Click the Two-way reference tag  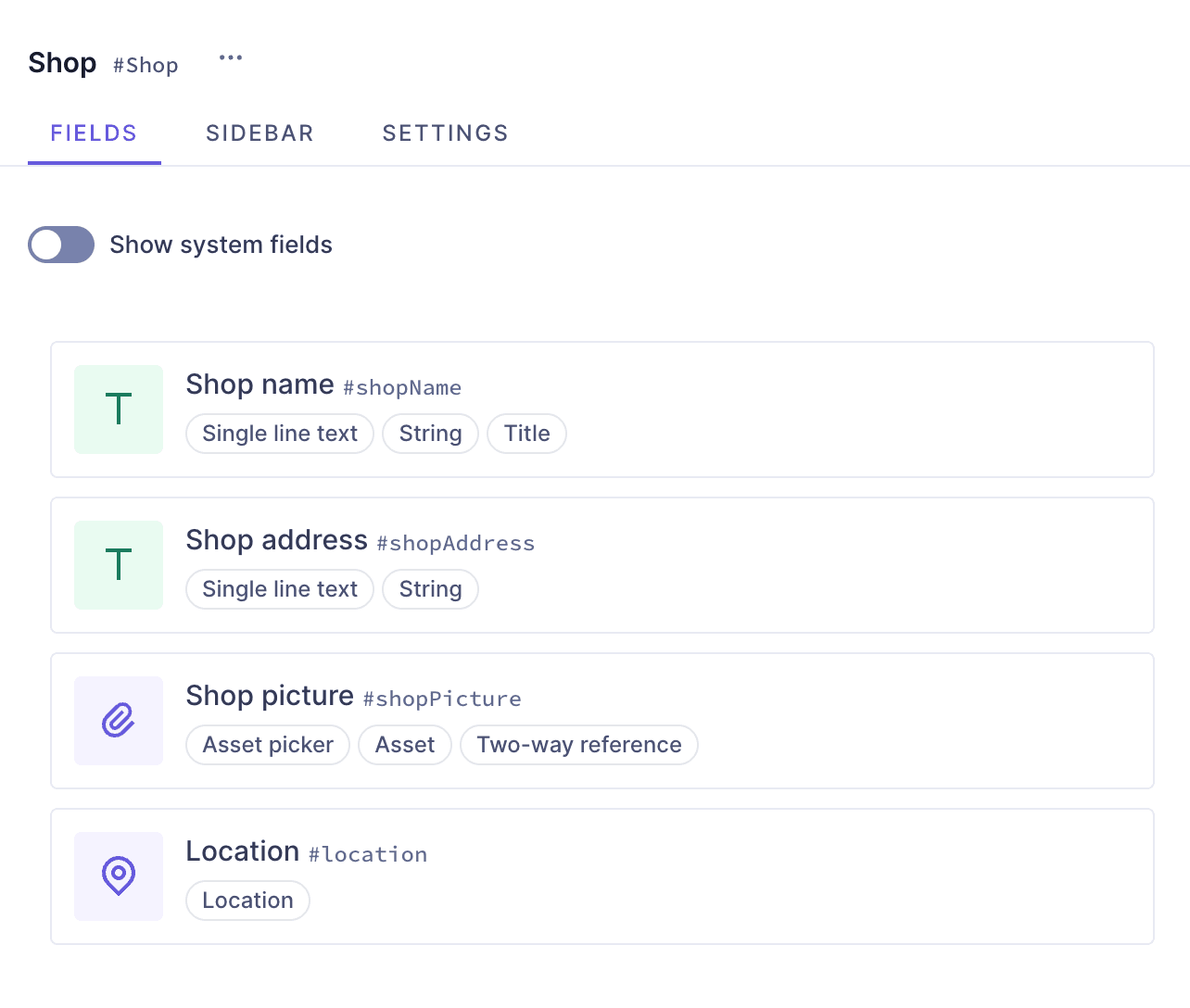pos(578,745)
